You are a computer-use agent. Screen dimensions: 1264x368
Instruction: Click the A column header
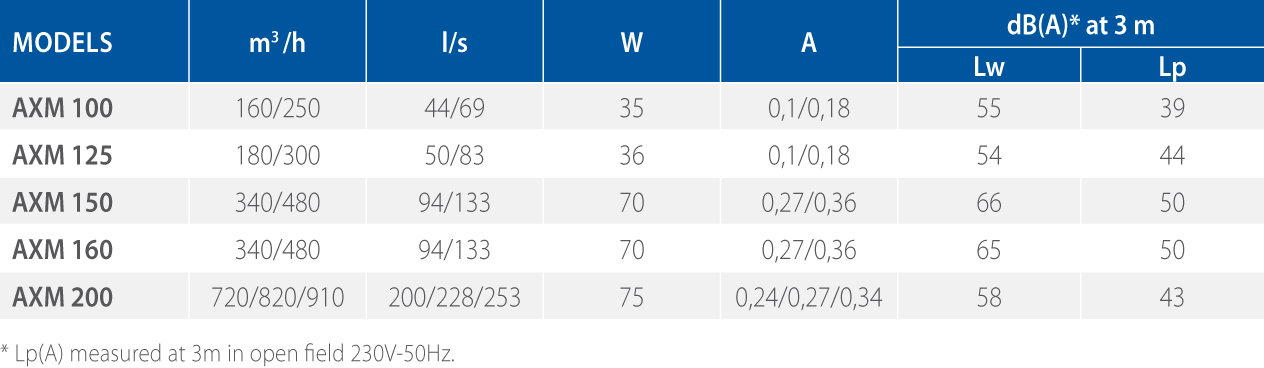(808, 43)
